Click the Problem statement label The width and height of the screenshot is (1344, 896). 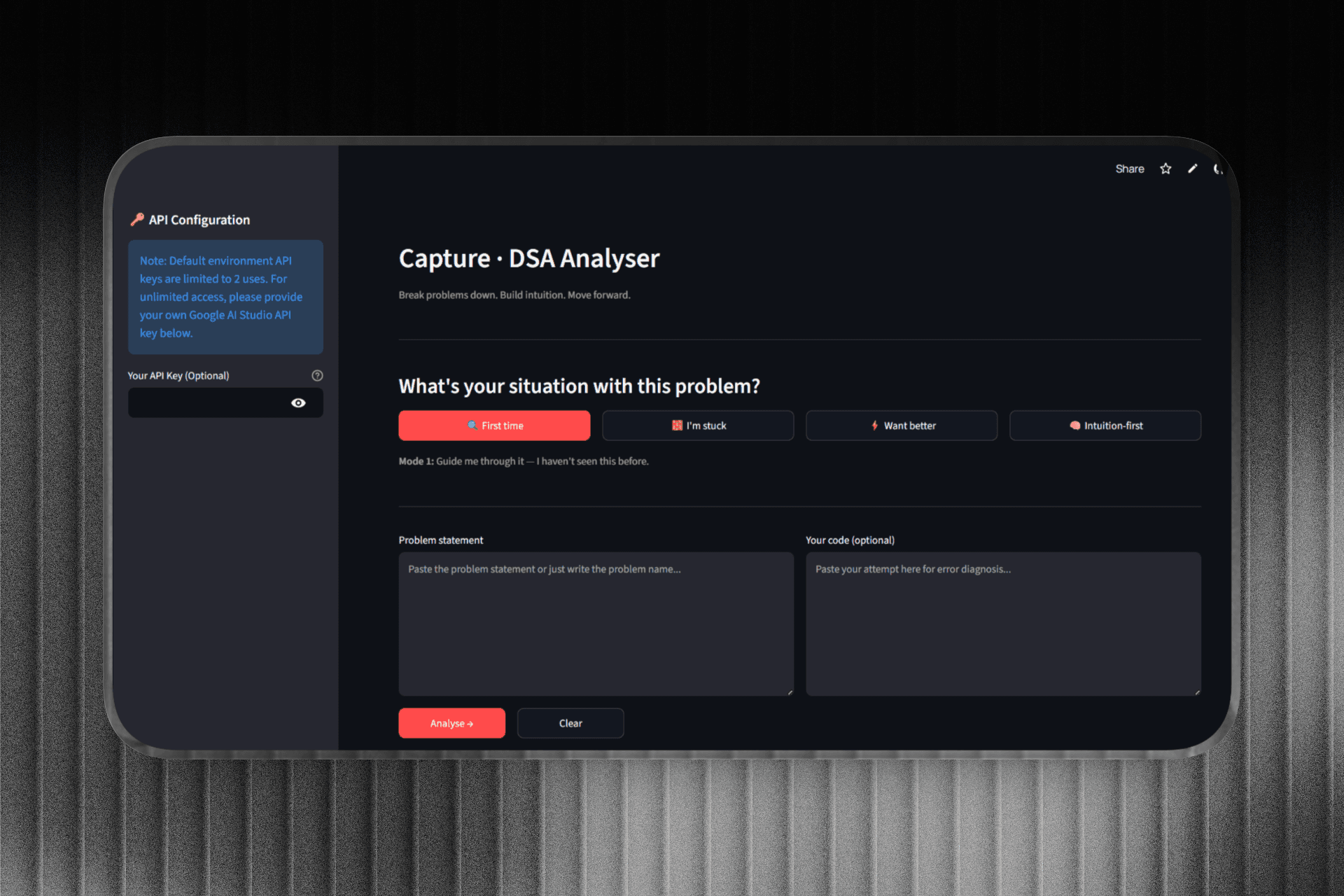441,540
